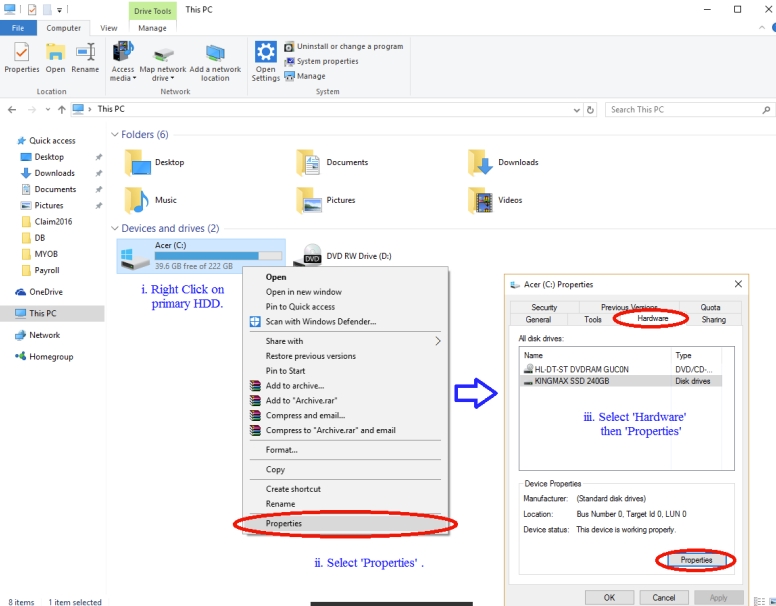Click the Add a network location icon
776x606 pixels.
pos(215,53)
